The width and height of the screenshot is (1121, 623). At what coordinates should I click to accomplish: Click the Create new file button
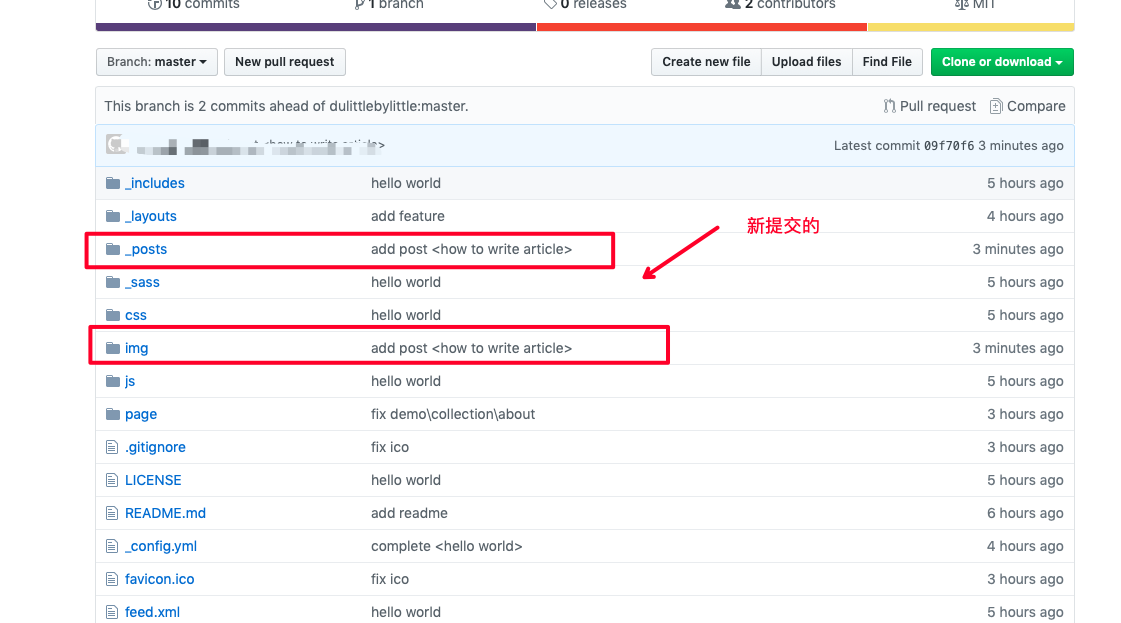[706, 62]
